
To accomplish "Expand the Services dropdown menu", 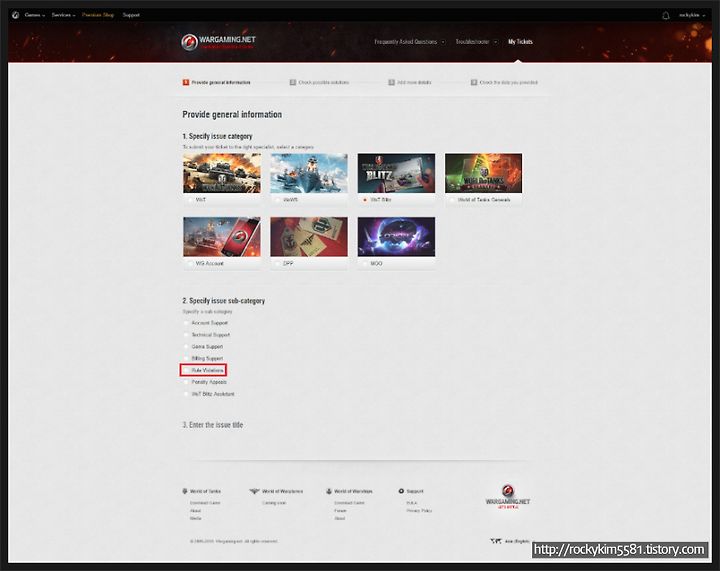I will click(x=63, y=15).
